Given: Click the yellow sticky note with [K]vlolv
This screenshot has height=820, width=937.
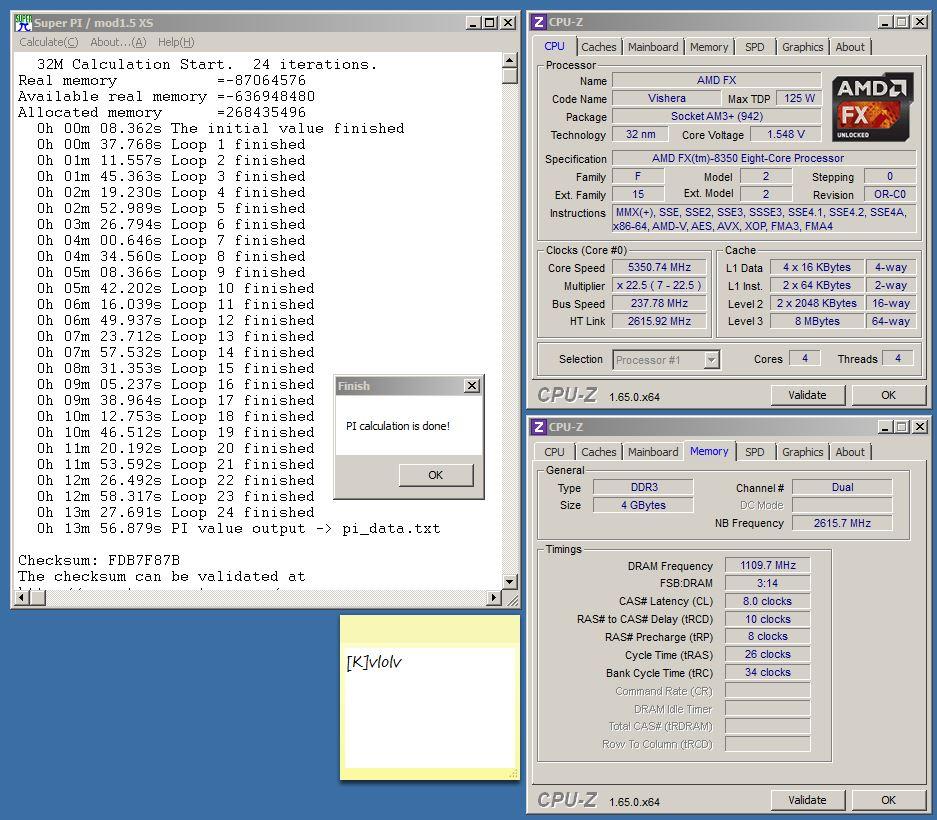Looking at the screenshot, I should coord(429,697).
